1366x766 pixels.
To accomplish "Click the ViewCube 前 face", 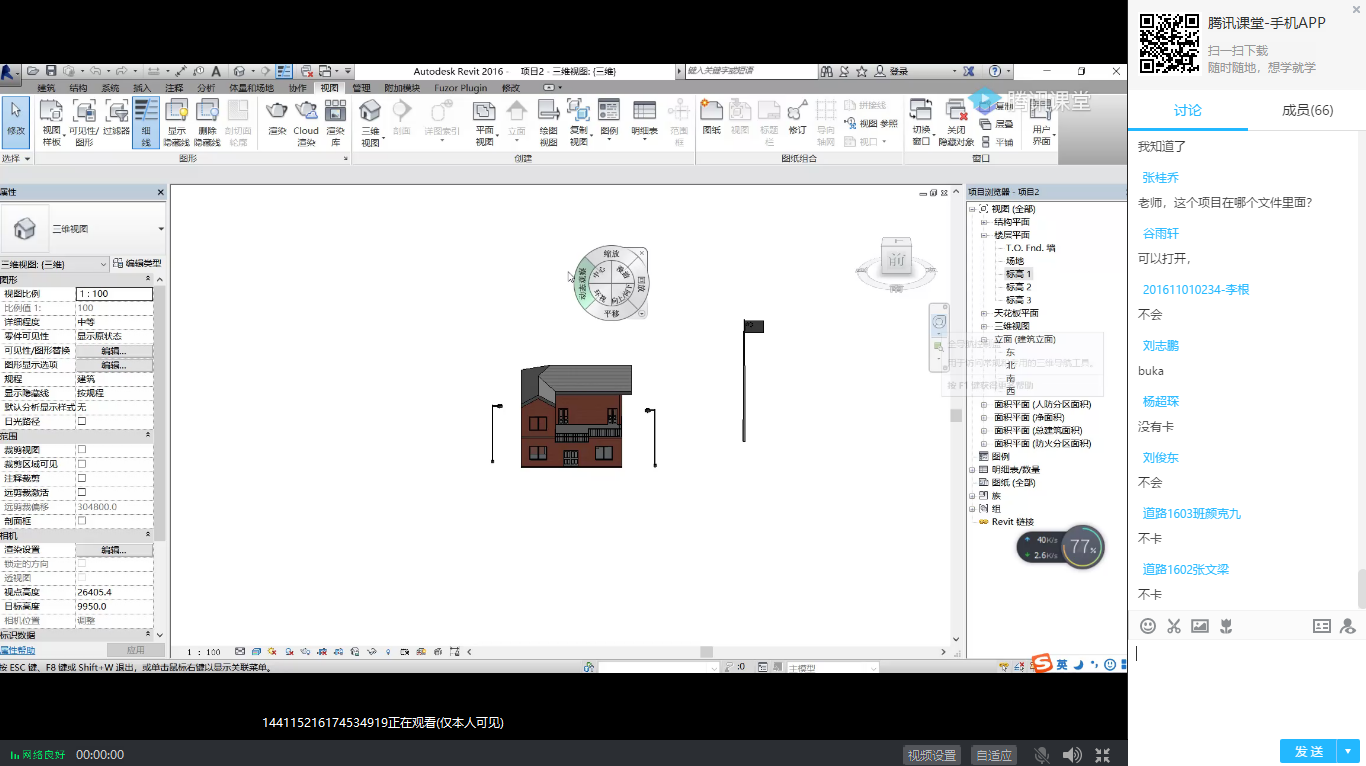I will pyautogui.click(x=897, y=260).
